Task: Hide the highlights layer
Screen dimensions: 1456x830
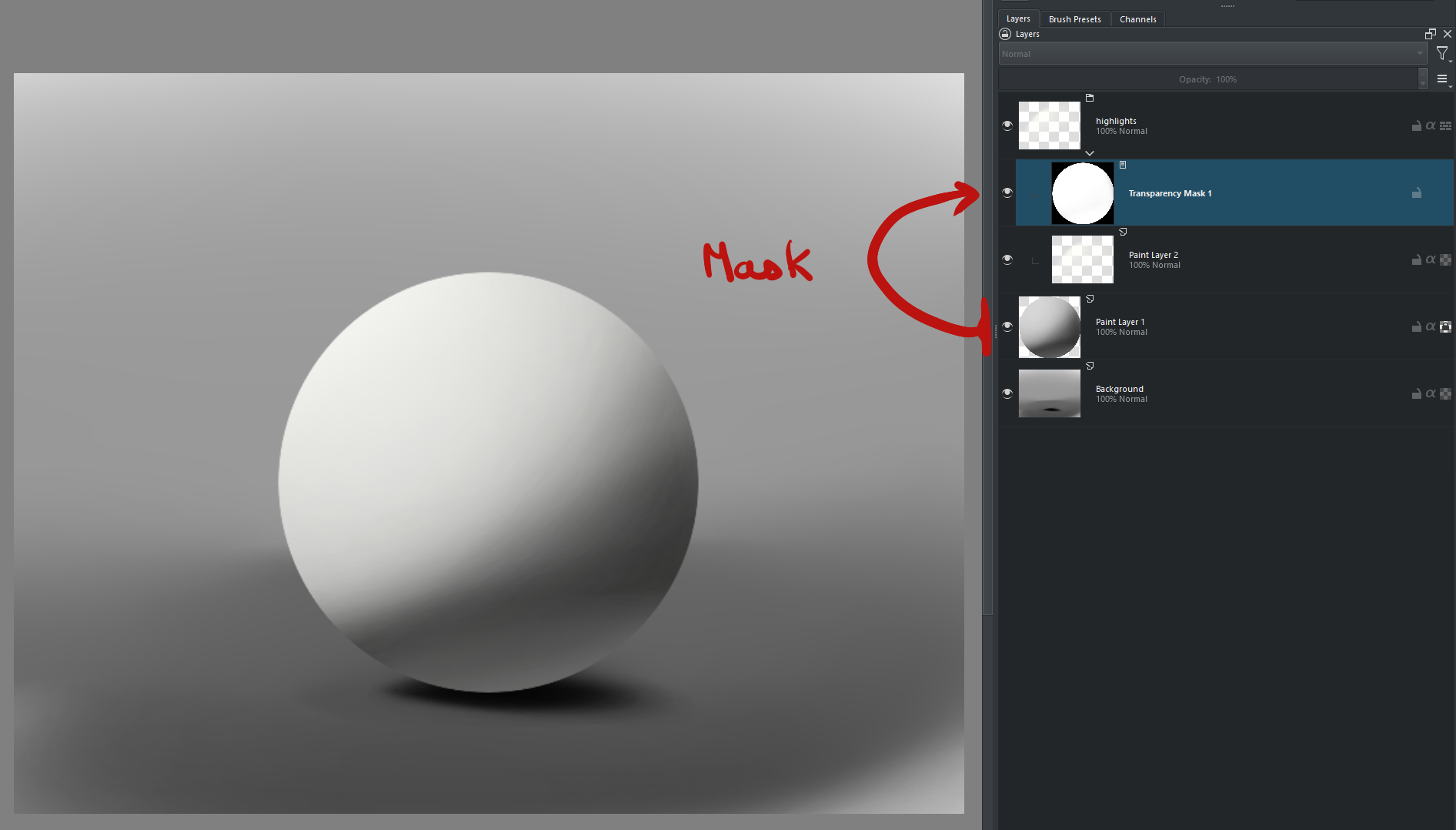Action: click(x=1007, y=126)
